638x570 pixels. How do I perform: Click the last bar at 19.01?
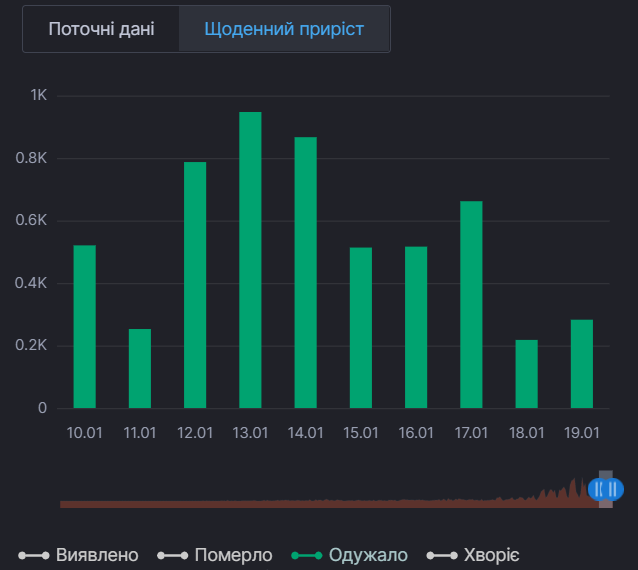(x=582, y=364)
